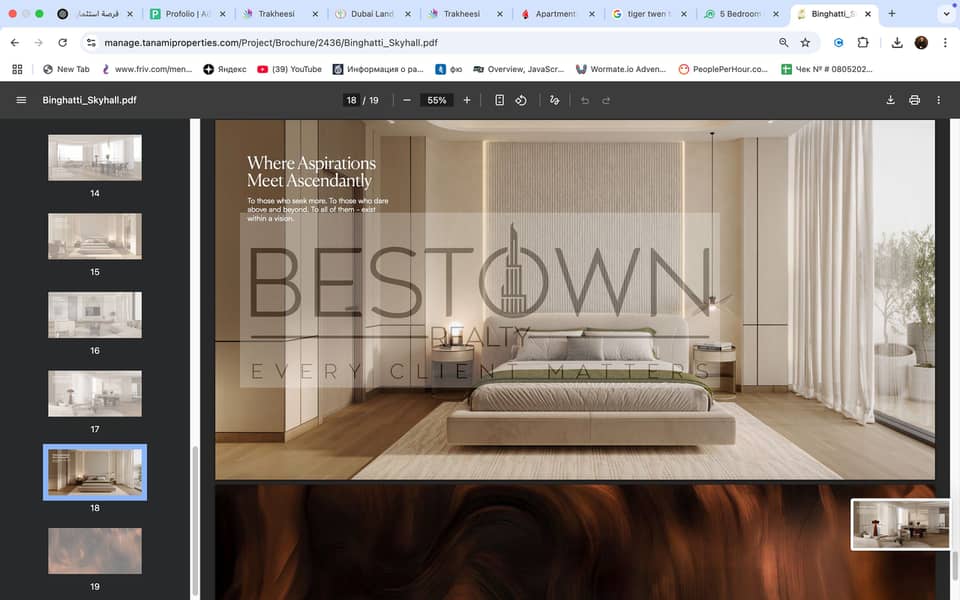
Task: Open Chrome downloads tray icon
Action: tap(897, 42)
